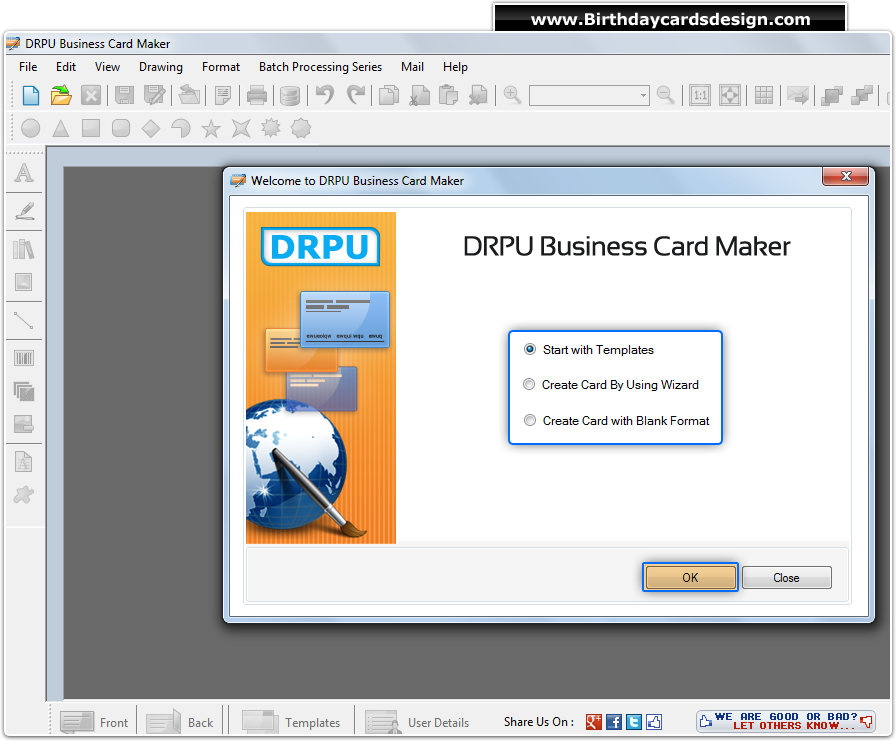
Task: Click the Zoom in magnifier icon
Action: [513, 95]
